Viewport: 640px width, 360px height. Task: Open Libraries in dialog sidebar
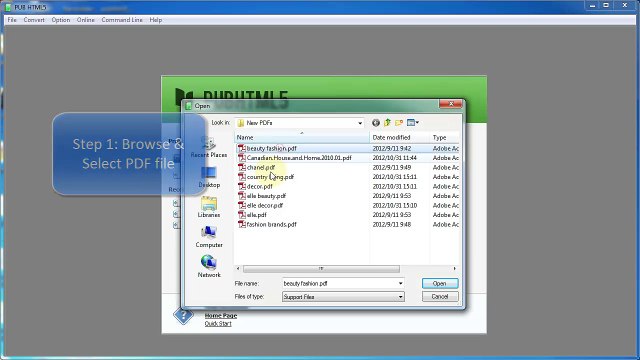tap(209, 207)
